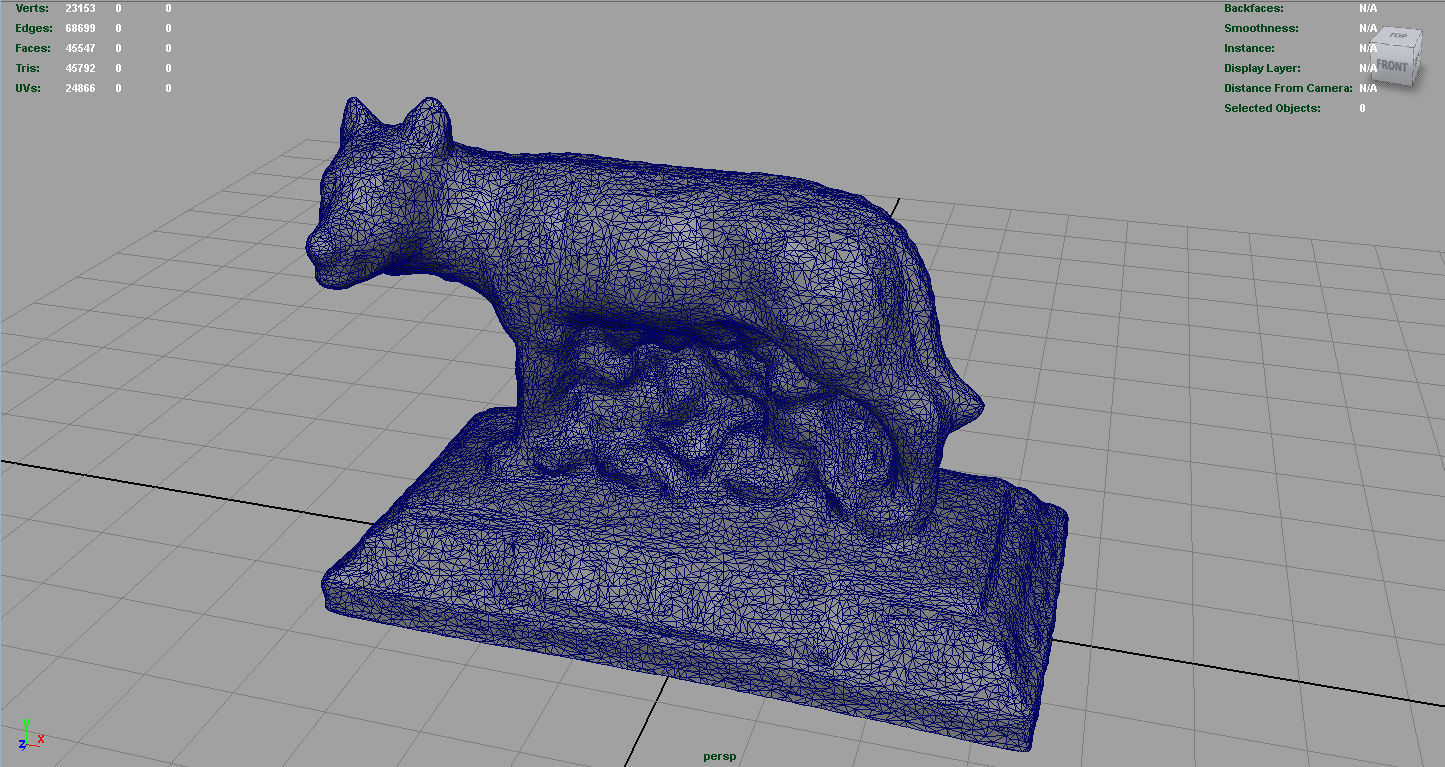The height and width of the screenshot is (767, 1445).
Task: Click the 'persp' camera name label
Action: pyautogui.click(x=720, y=757)
